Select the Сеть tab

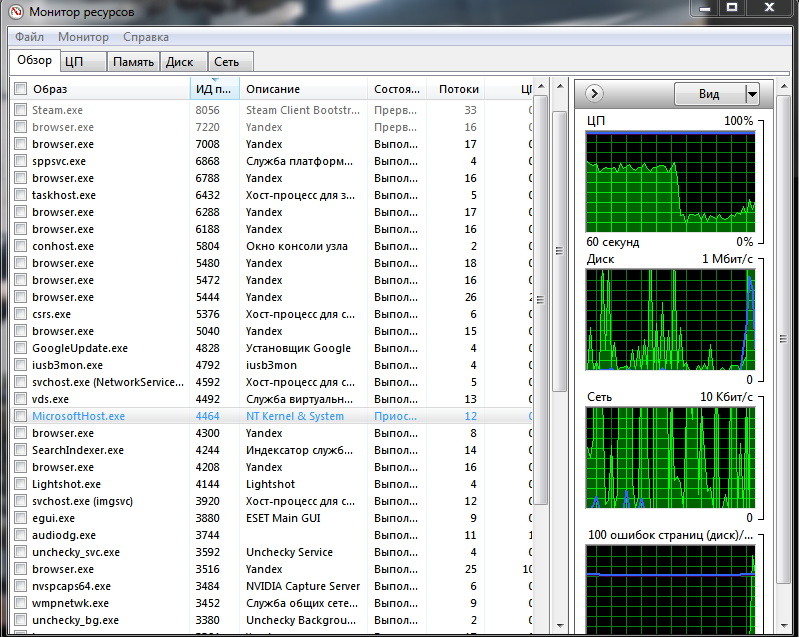227,62
